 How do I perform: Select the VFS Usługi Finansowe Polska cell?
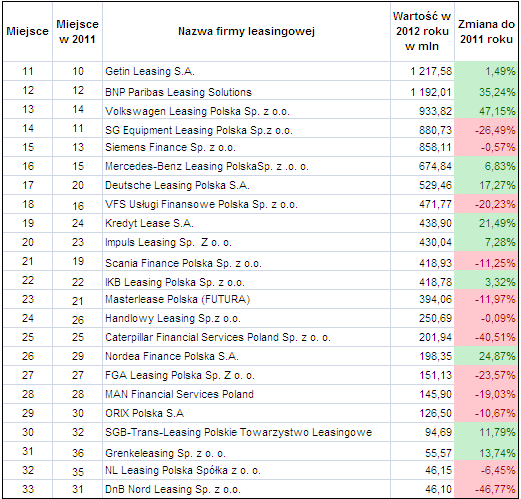[x=246, y=204]
